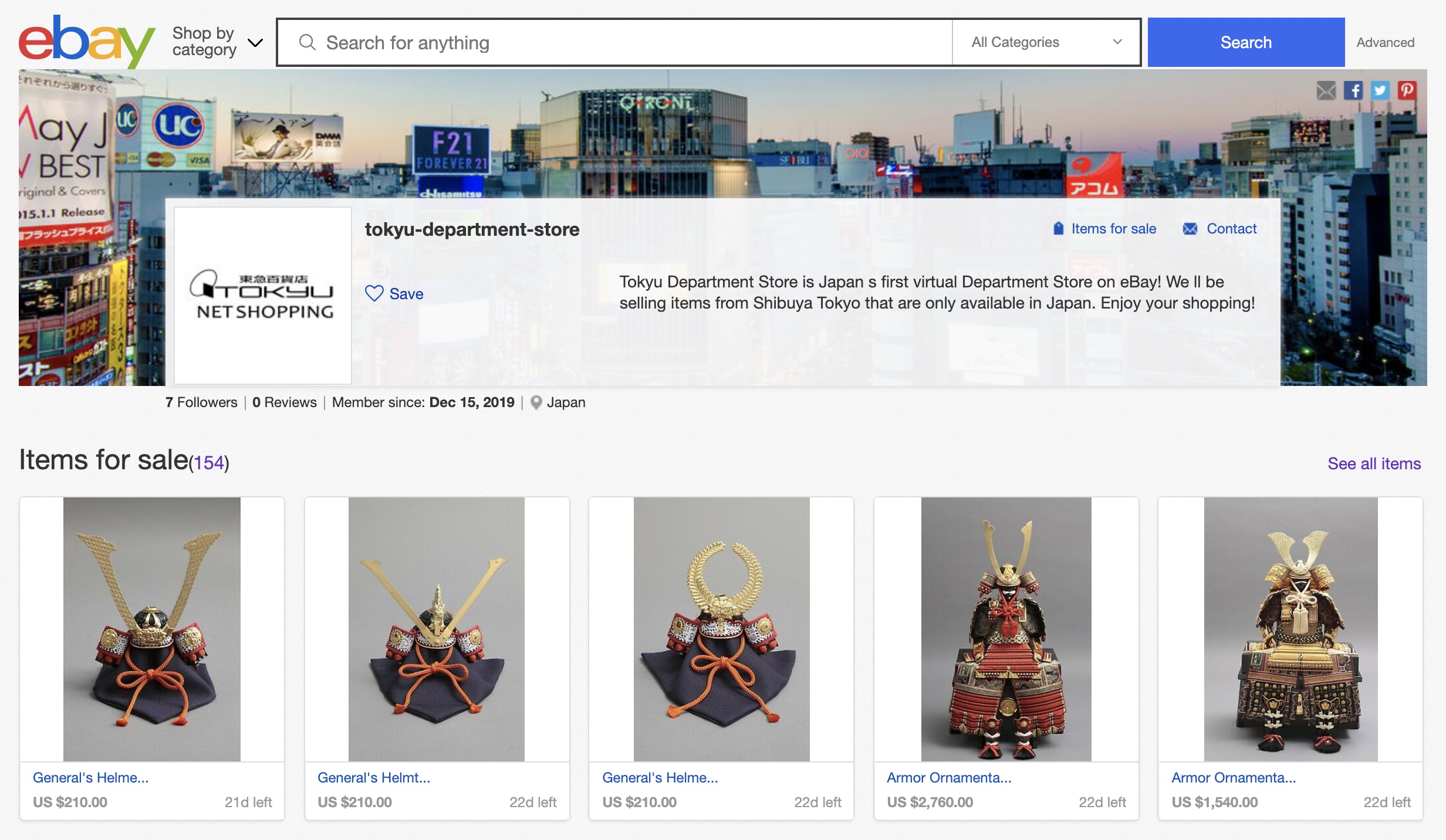
Task: Click the 154 items count link
Action: (x=209, y=463)
